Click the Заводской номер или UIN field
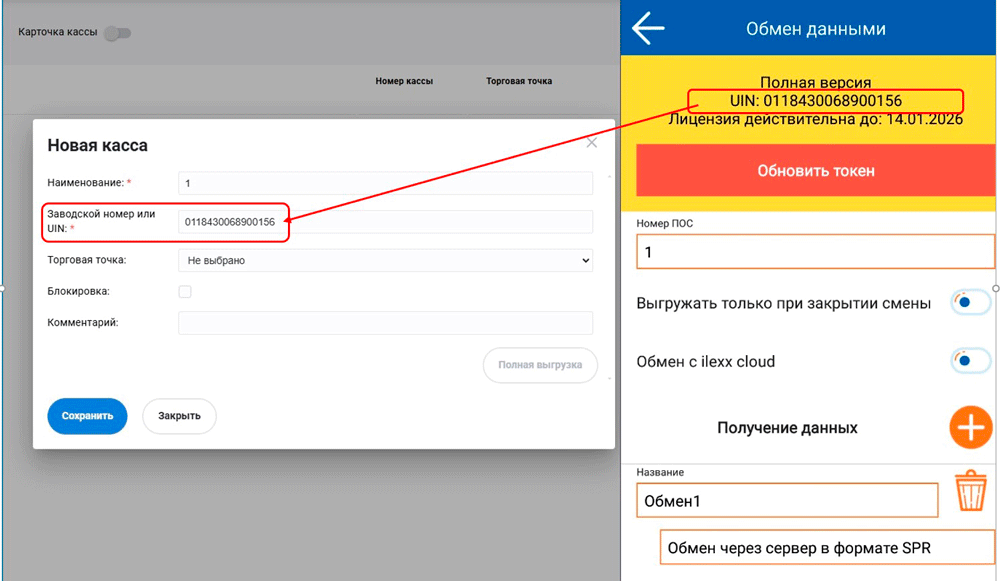Viewport: 1000px width, 581px height. coord(385,222)
